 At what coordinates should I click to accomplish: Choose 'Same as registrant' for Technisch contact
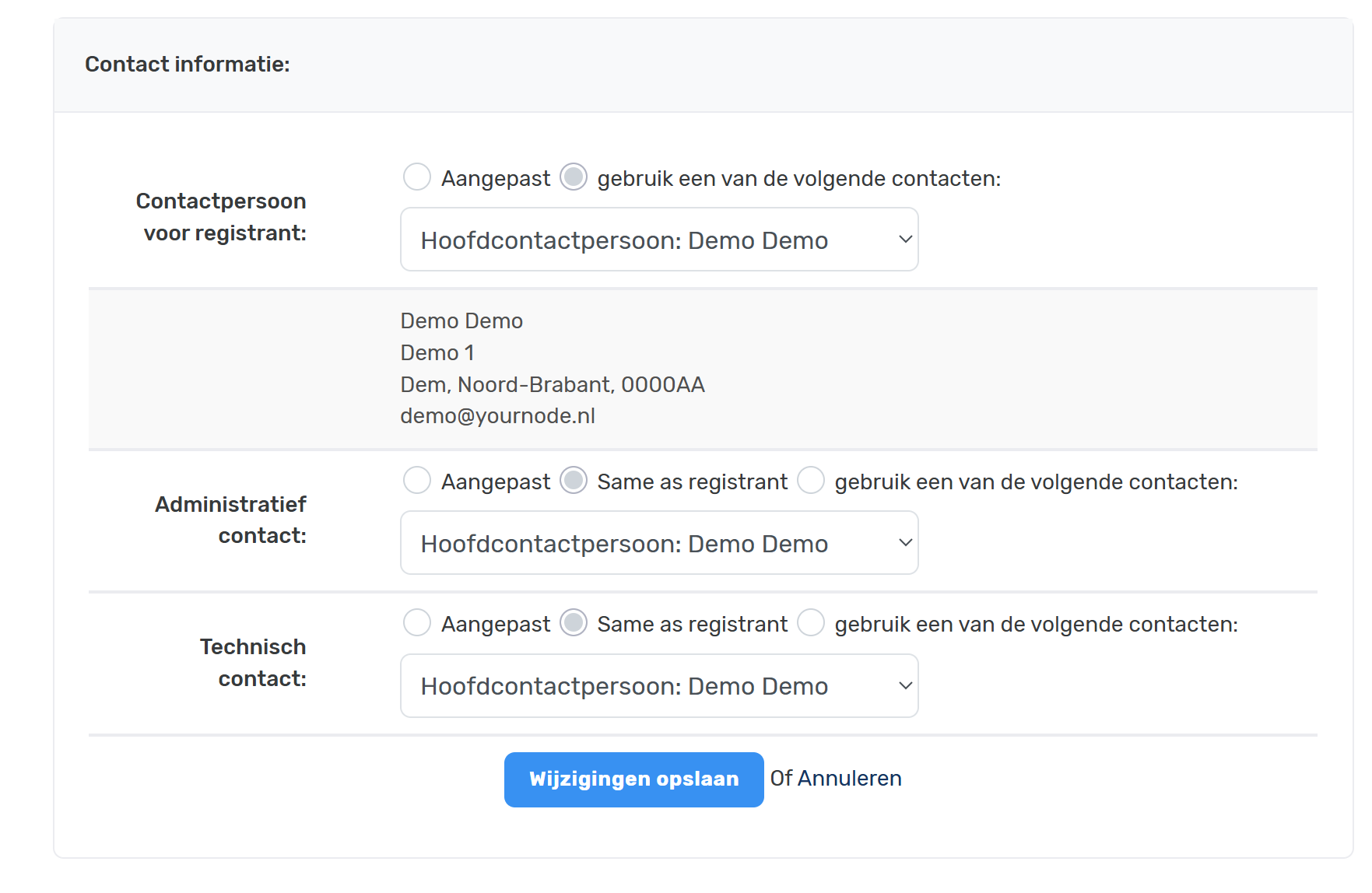pyautogui.click(x=574, y=623)
